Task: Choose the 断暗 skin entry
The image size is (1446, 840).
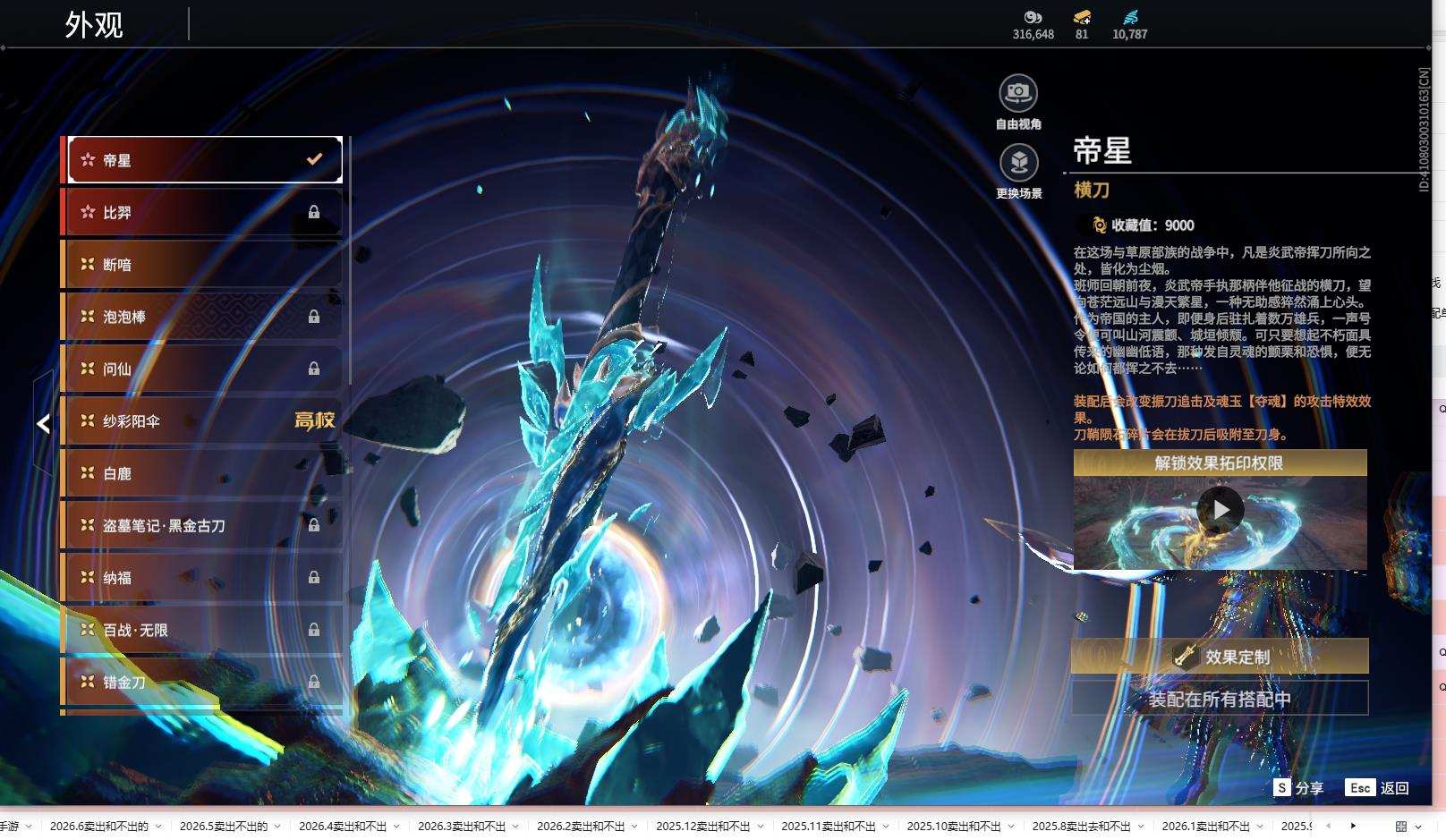Action: pos(205,264)
